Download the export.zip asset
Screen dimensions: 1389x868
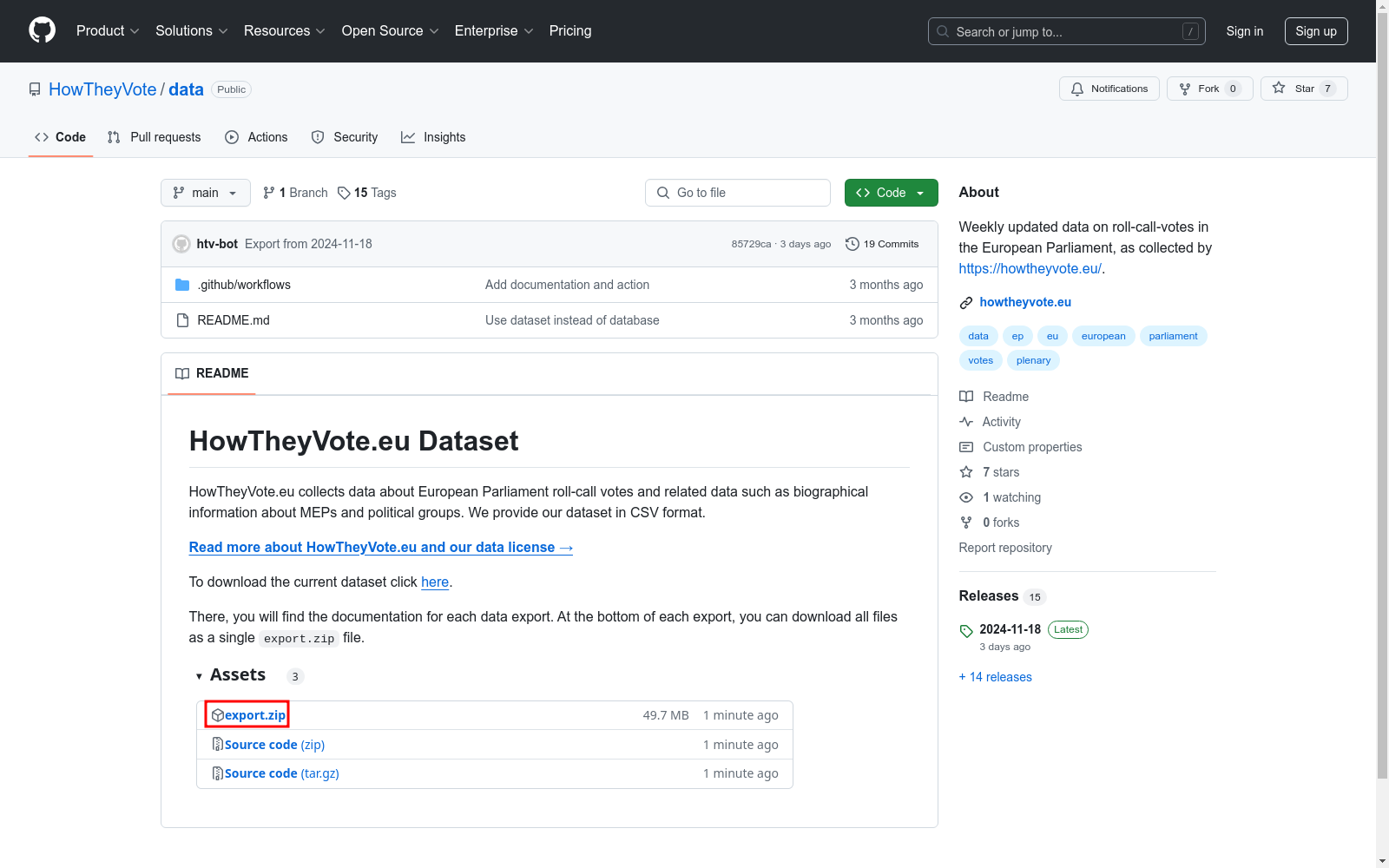coord(255,715)
